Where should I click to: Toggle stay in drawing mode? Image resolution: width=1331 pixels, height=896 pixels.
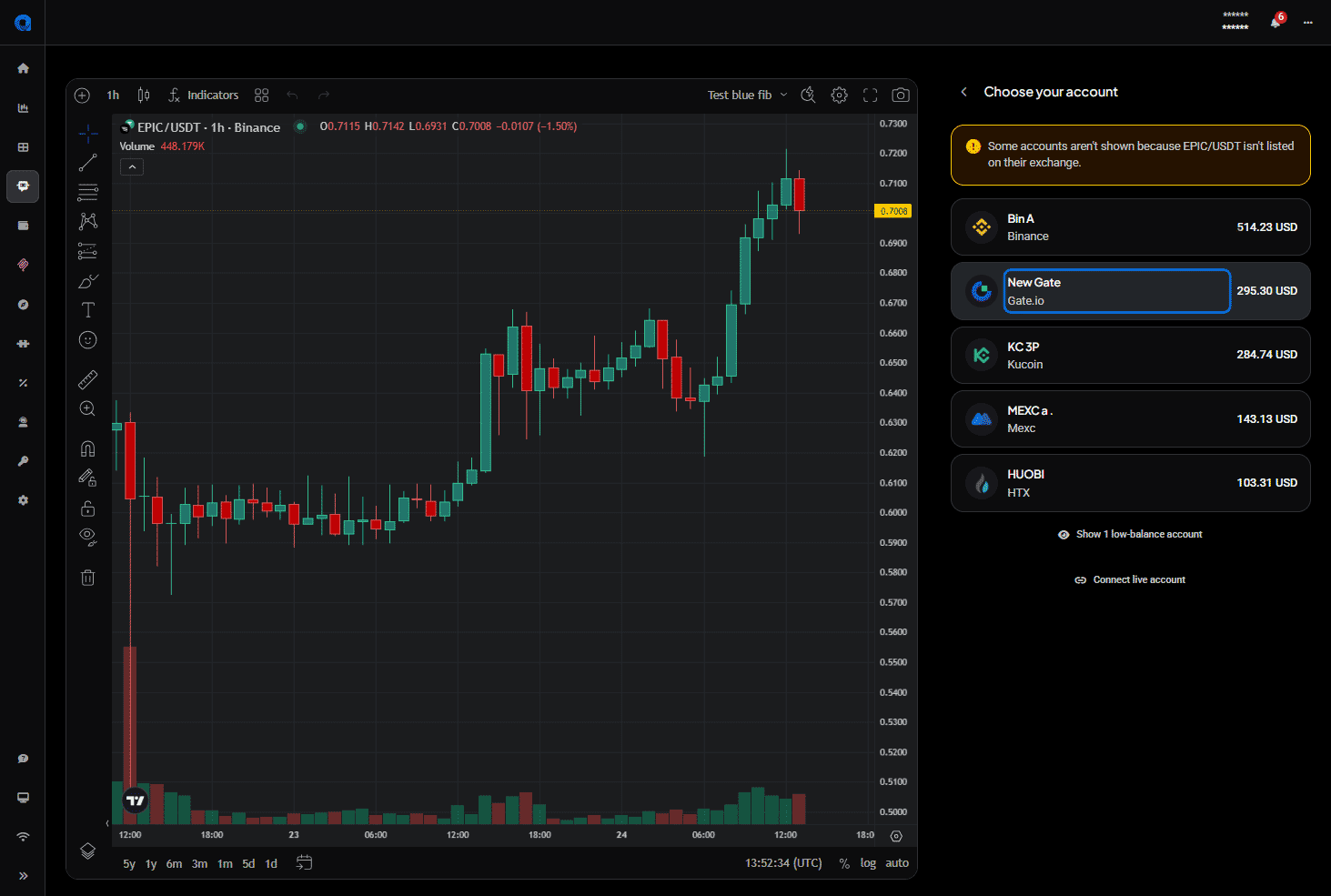87,478
